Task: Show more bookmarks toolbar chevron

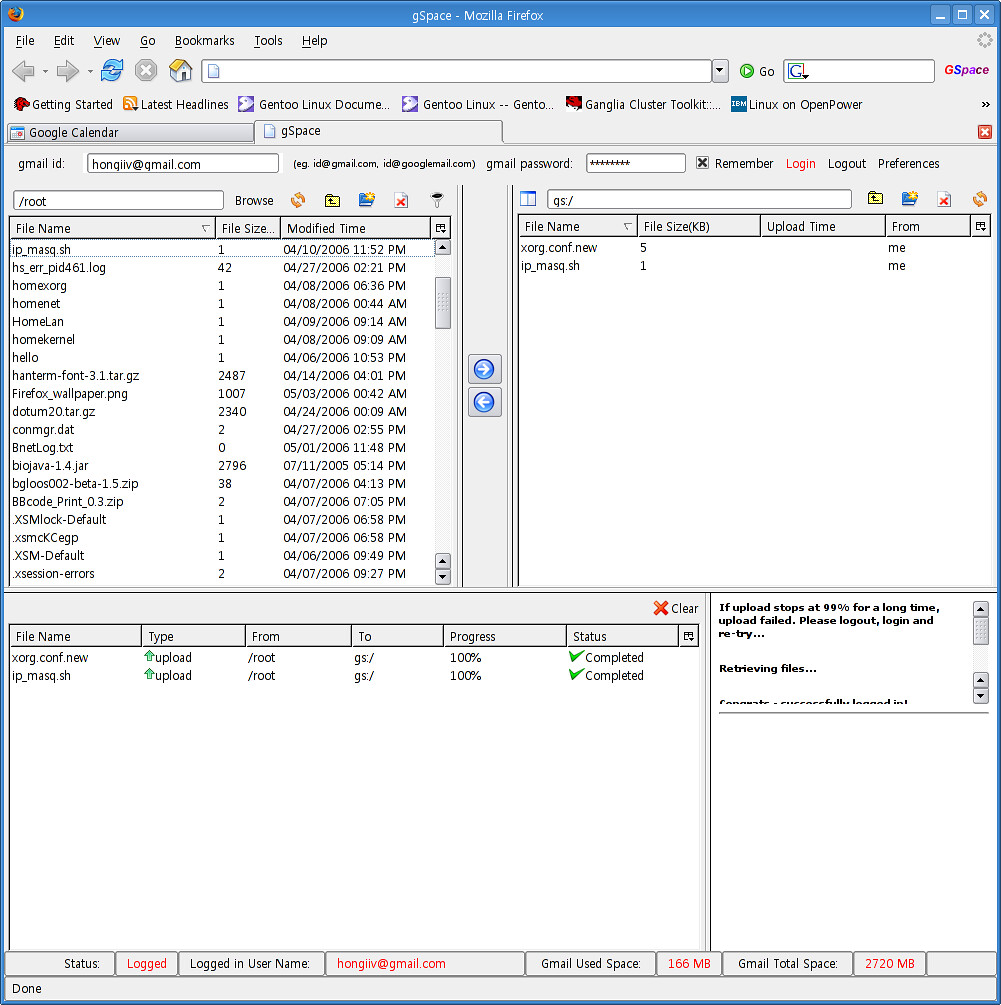Action: (985, 104)
